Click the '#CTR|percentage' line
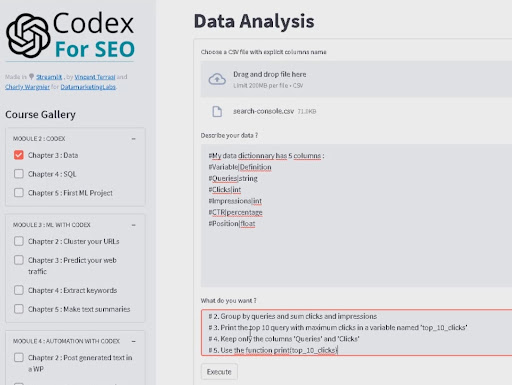512x385 pixels. click(235, 212)
